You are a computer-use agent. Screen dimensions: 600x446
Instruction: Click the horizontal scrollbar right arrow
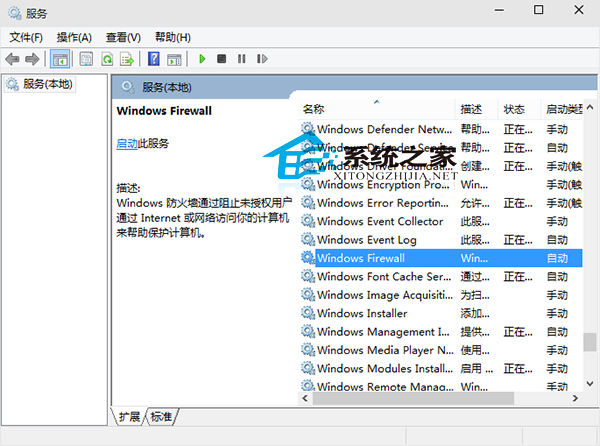(575, 398)
